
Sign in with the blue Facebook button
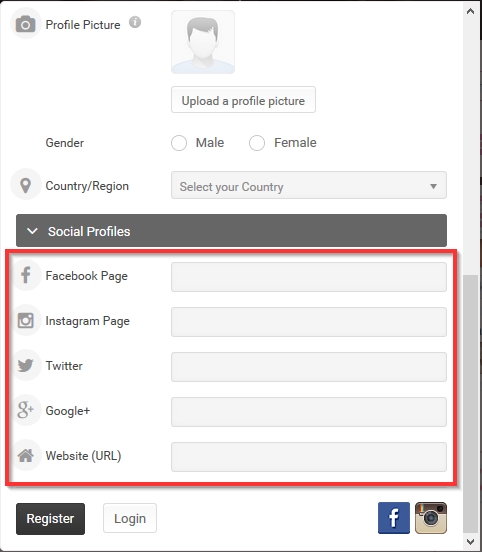394,518
